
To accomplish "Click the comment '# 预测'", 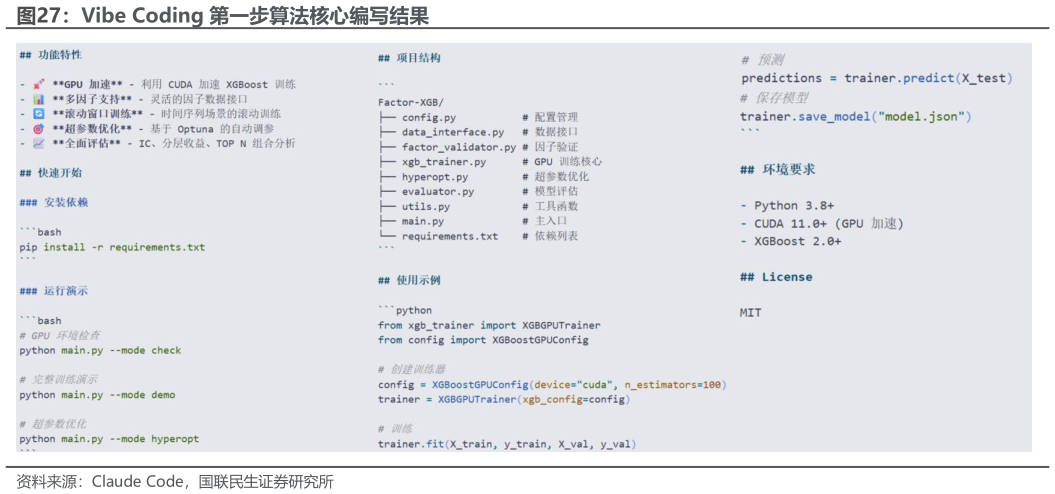I will click(762, 60).
